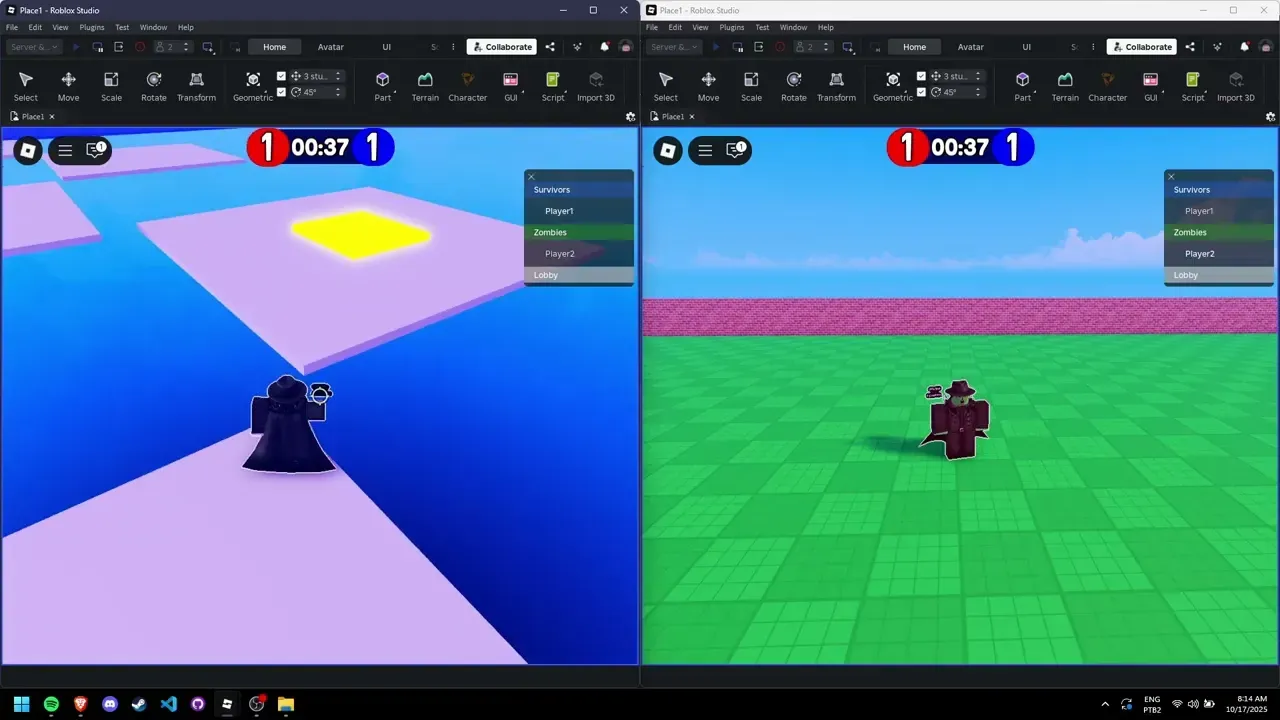Open hamburger menu in left game viewport
Image resolution: width=1280 pixels, height=720 pixels.
pyautogui.click(x=65, y=150)
